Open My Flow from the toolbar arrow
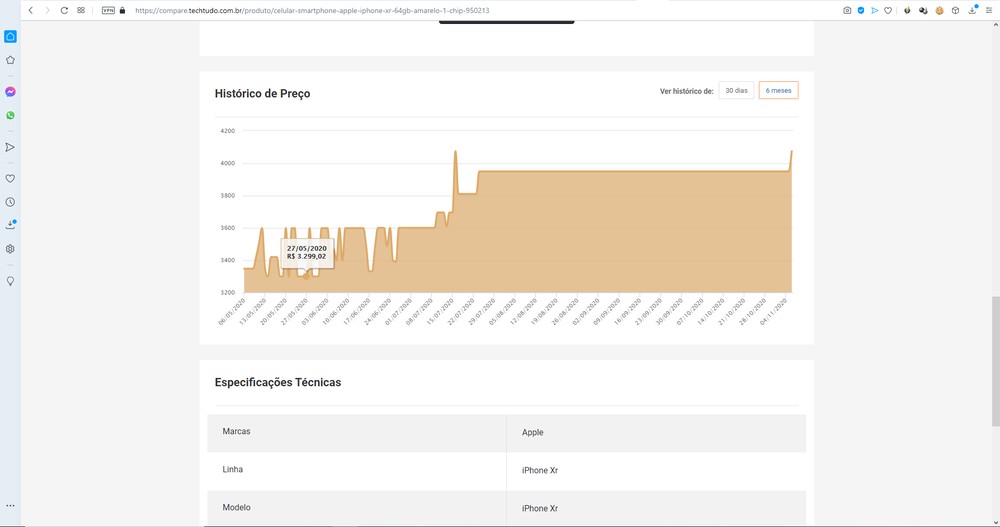1000x527 pixels. (x=874, y=10)
